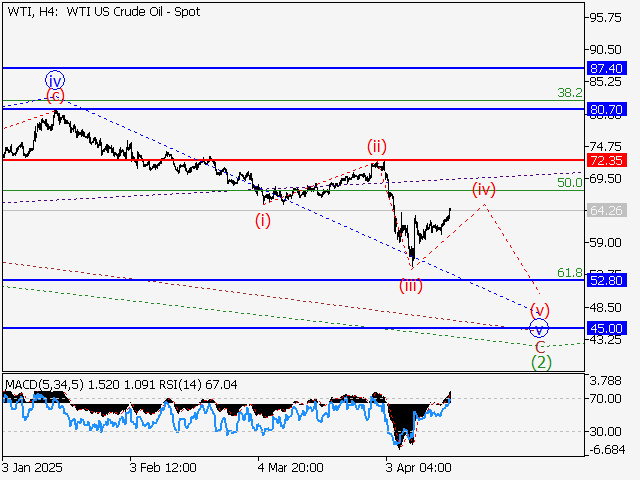This screenshot has width=640, height=480.
Task: Select the red (ii) wave marker
Action: (x=376, y=146)
